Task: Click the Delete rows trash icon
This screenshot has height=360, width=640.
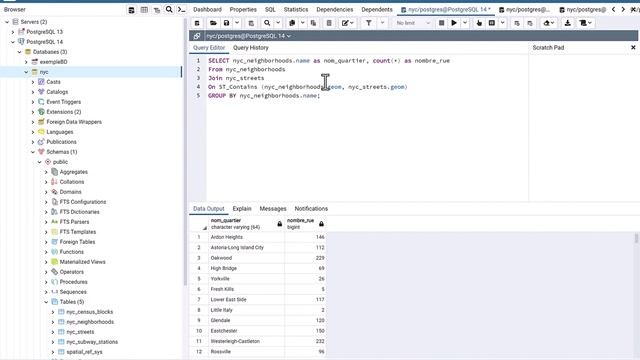Action: [x=329, y=23]
